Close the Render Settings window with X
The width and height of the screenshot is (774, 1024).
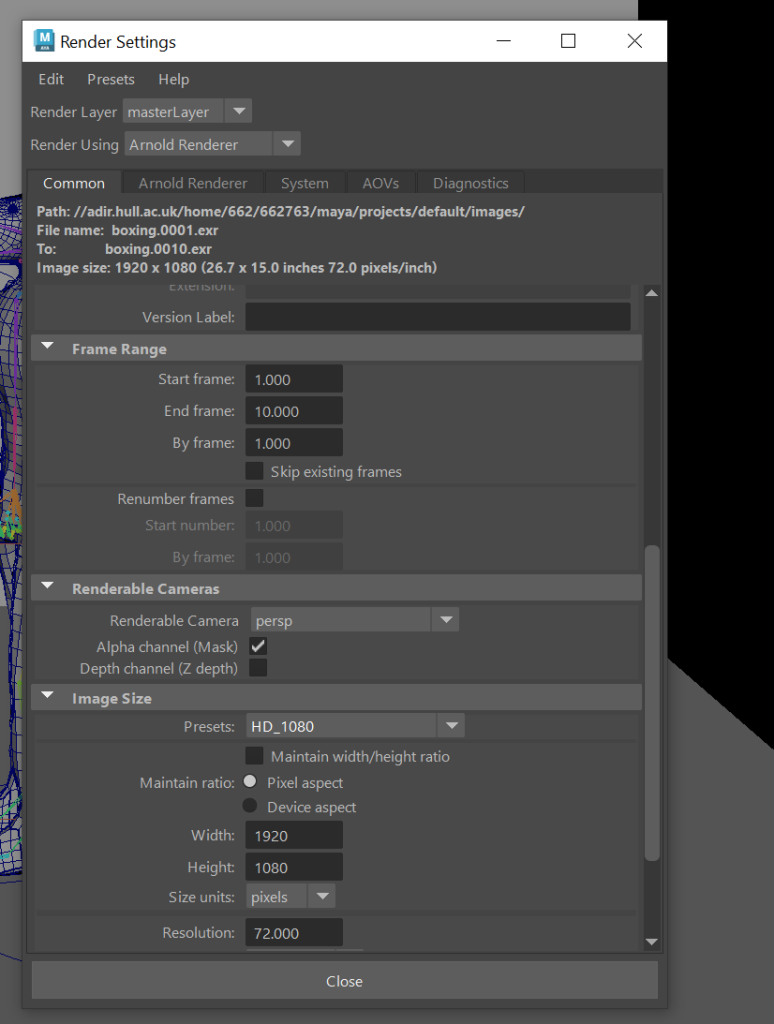(x=634, y=41)
